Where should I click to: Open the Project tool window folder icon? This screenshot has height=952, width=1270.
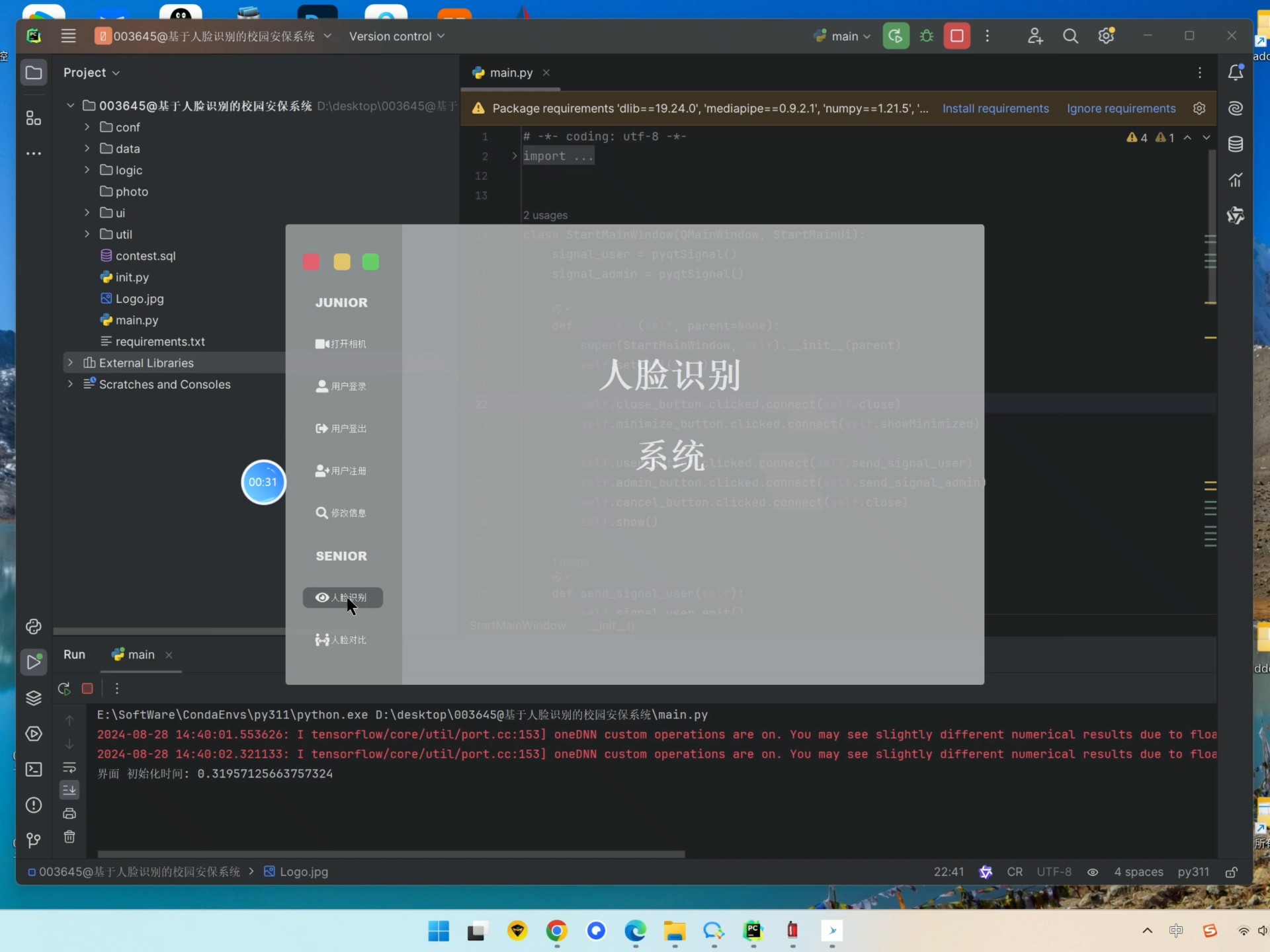click(x=34, y=73)
